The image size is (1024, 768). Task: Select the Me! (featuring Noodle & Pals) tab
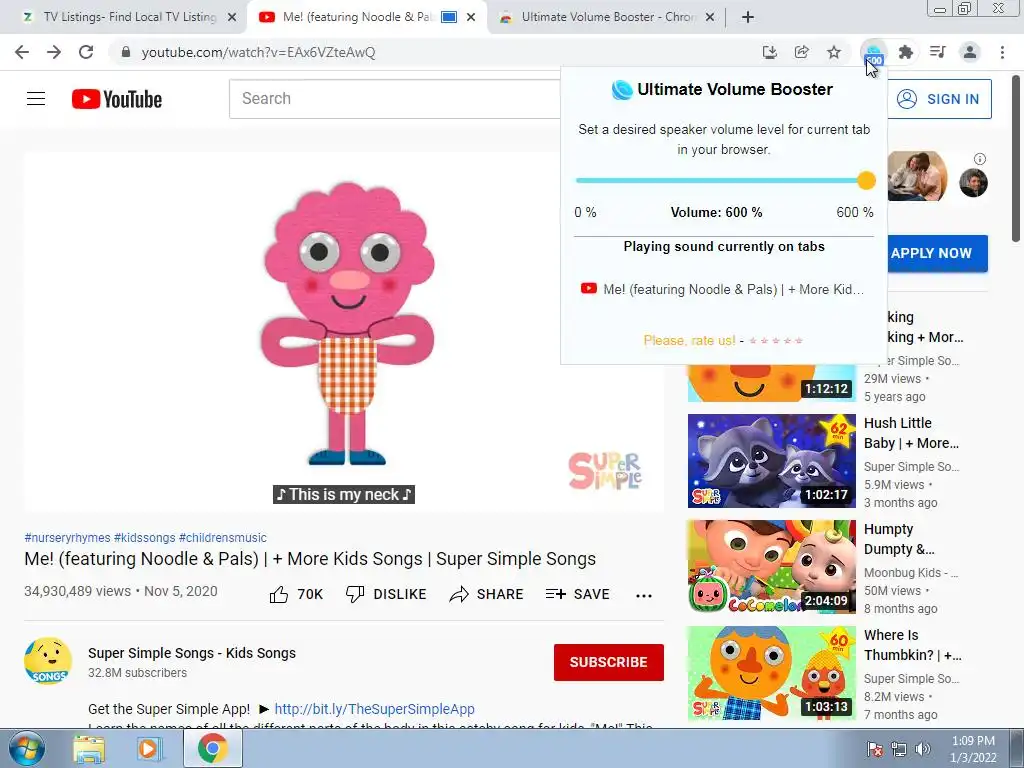[358, 17]
